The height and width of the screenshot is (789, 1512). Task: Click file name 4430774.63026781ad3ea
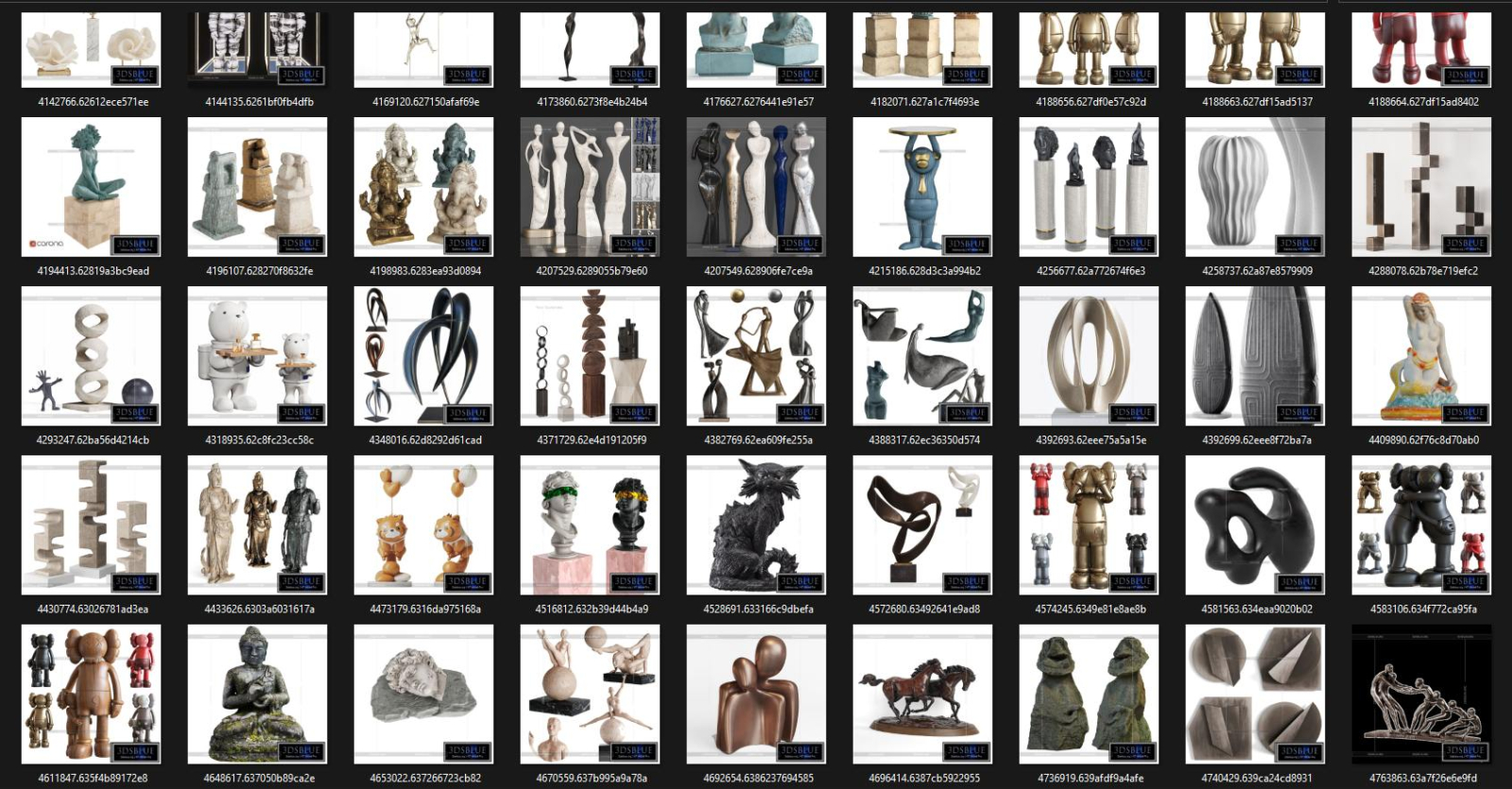[x=93, y=609]
